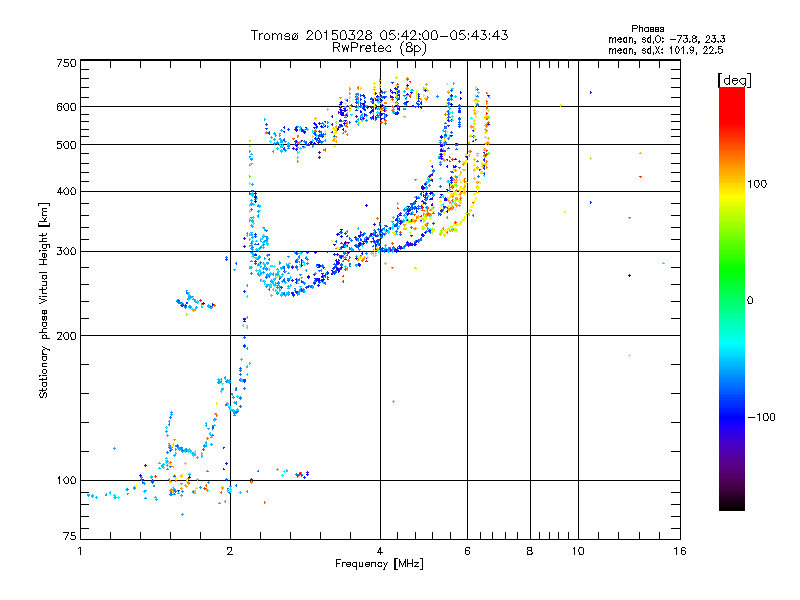
Task: Click the 'Frequency [MHz]' axis label
Action: click(x=379, y=564)
